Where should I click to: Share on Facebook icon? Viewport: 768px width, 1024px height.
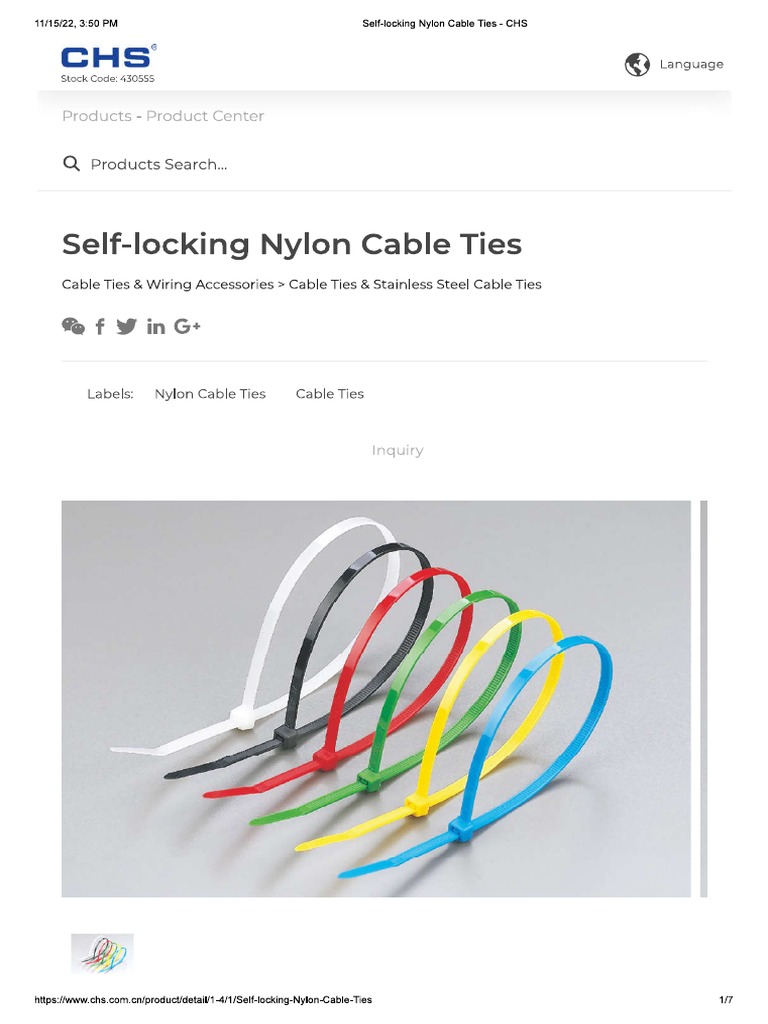pyautogui.click(x=100, y=326)
